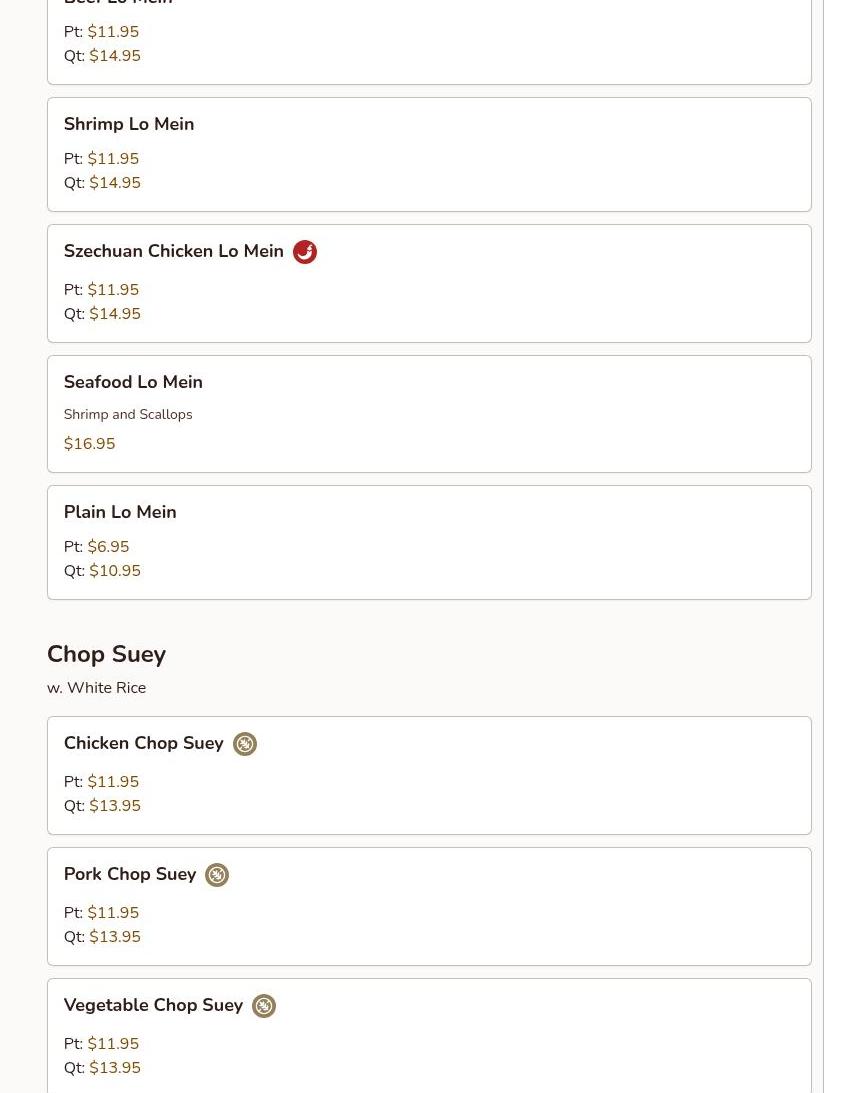Open the Shrimp Lo Mein item
Viewport: 844px width, 1093px height.
pos(129,124)
